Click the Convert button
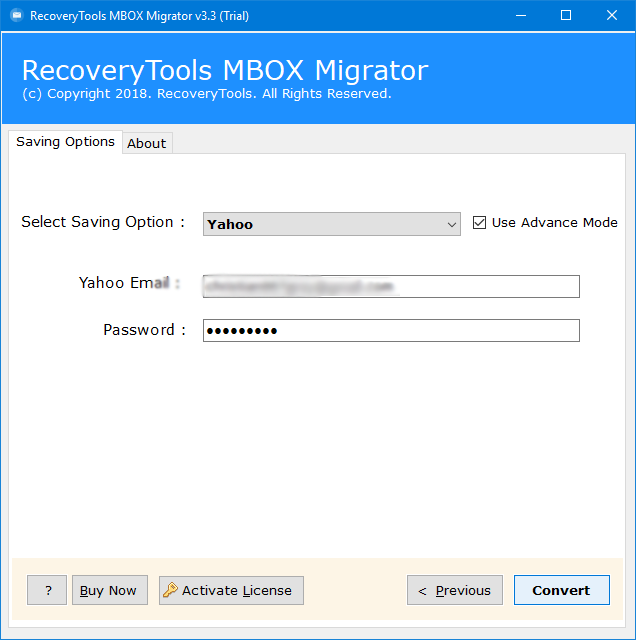This screenshot has width=636, height=640. click(562, 590)
